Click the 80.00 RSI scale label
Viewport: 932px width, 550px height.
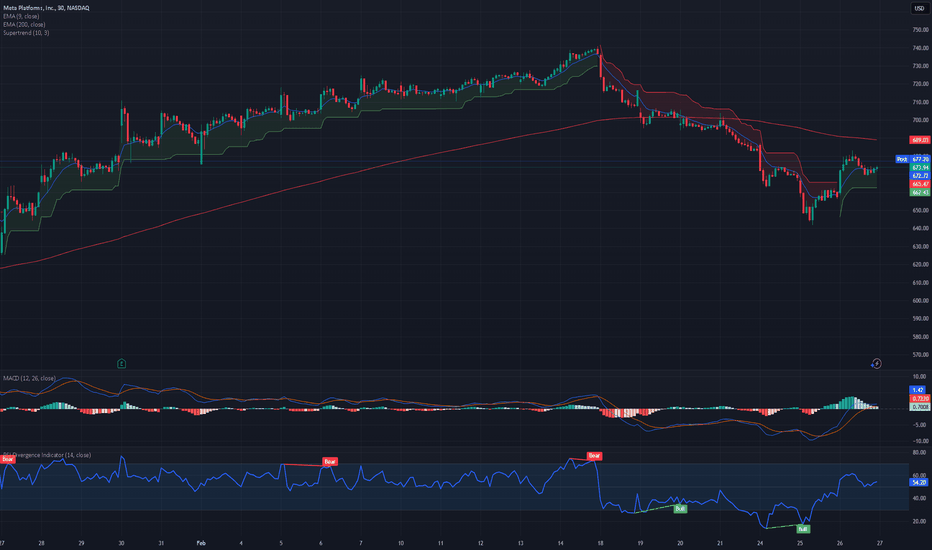click(918, 452)
